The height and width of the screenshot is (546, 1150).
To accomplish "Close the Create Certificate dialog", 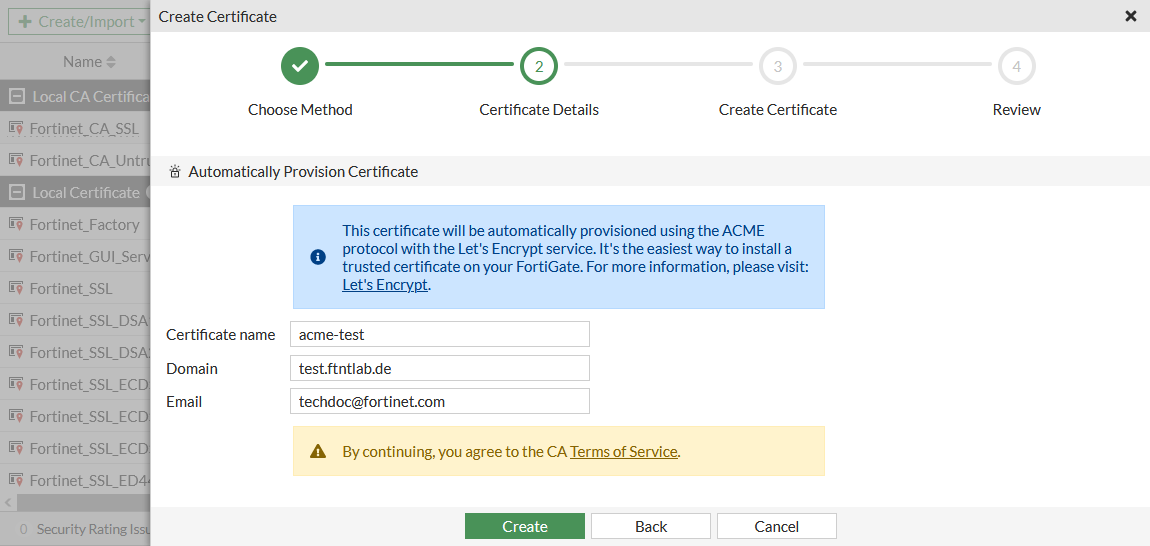I will tap(1131, 16).
